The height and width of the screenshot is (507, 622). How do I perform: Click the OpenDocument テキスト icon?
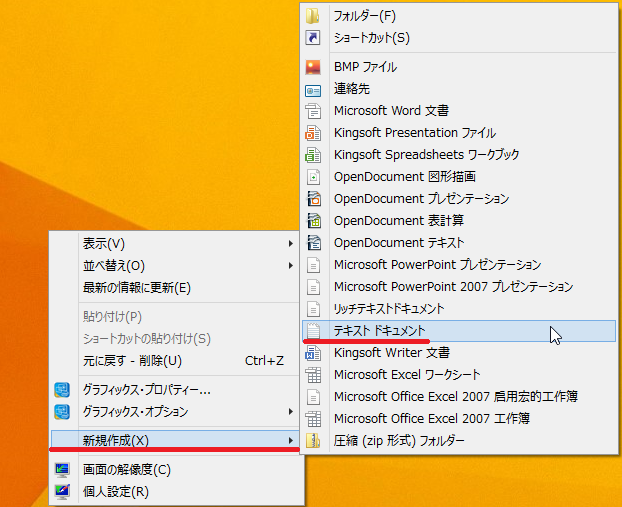pos(314,243)
